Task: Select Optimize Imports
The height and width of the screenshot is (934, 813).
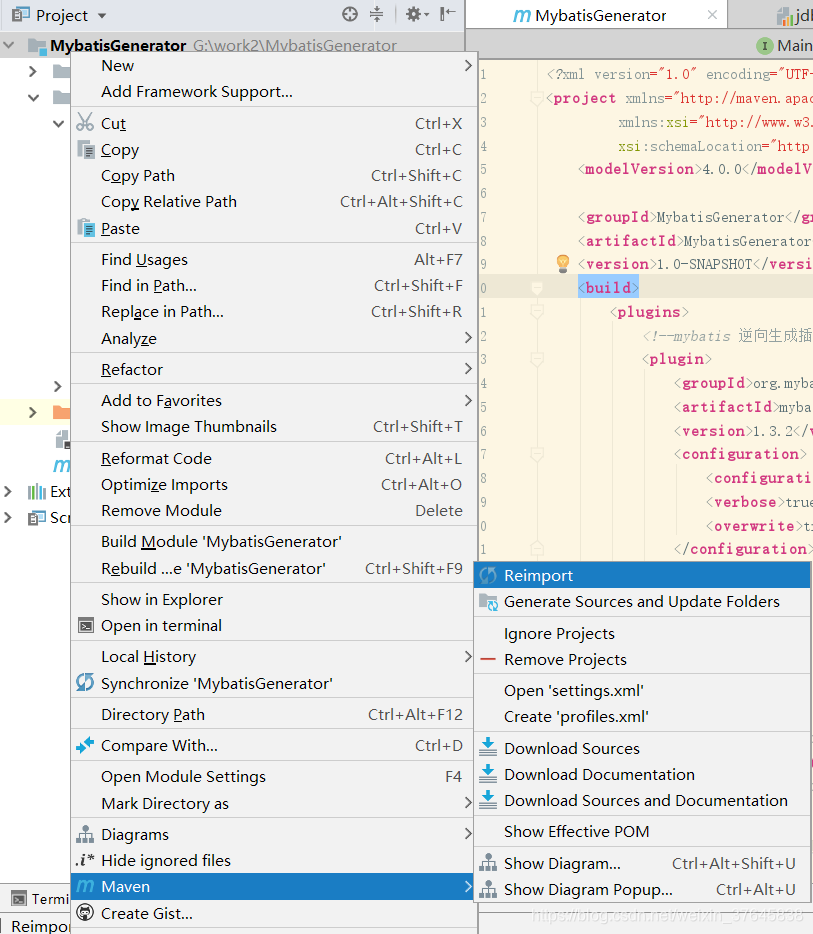Action: [274, 485]
